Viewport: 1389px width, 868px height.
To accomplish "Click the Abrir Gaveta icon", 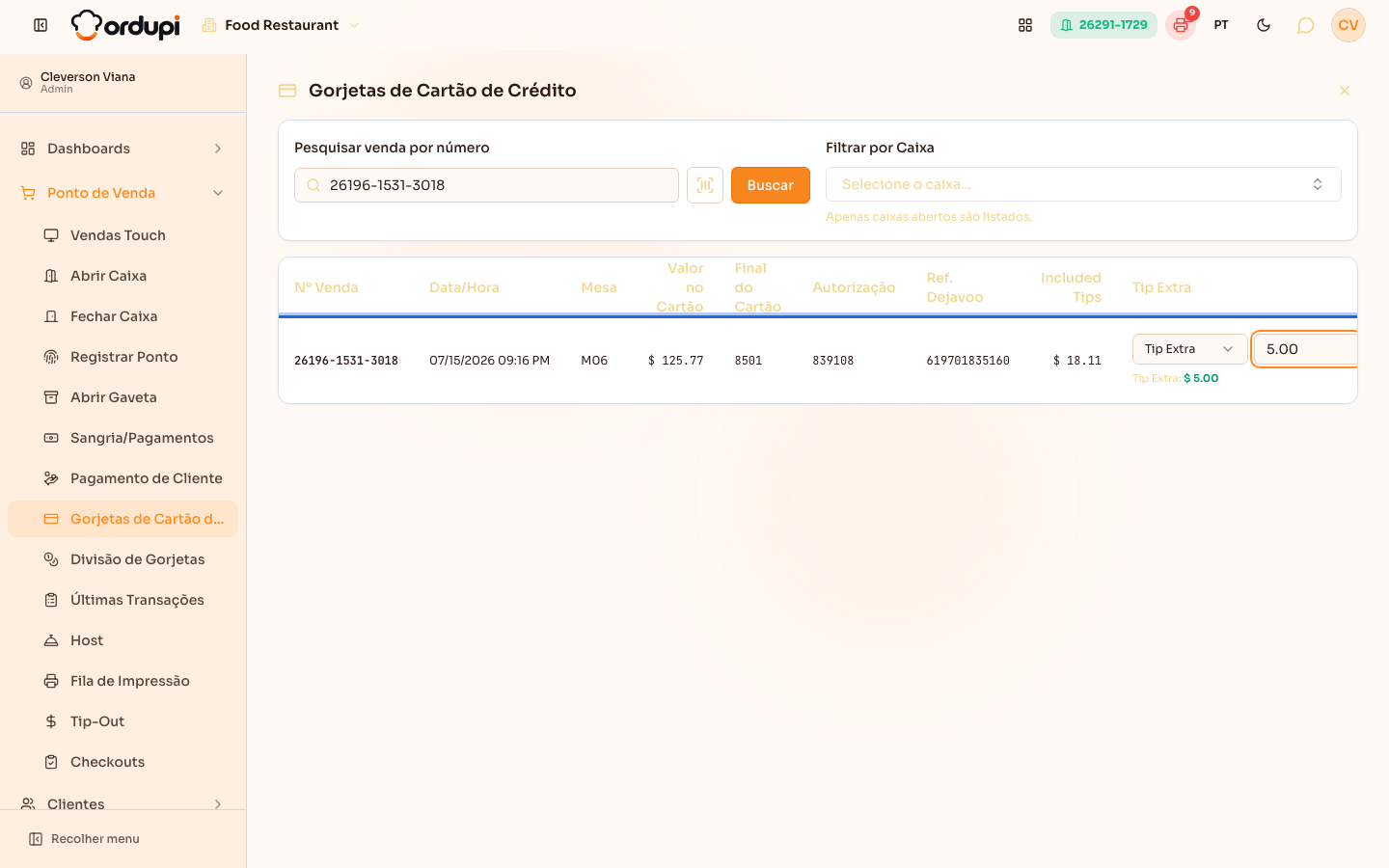I will point(51,397).
